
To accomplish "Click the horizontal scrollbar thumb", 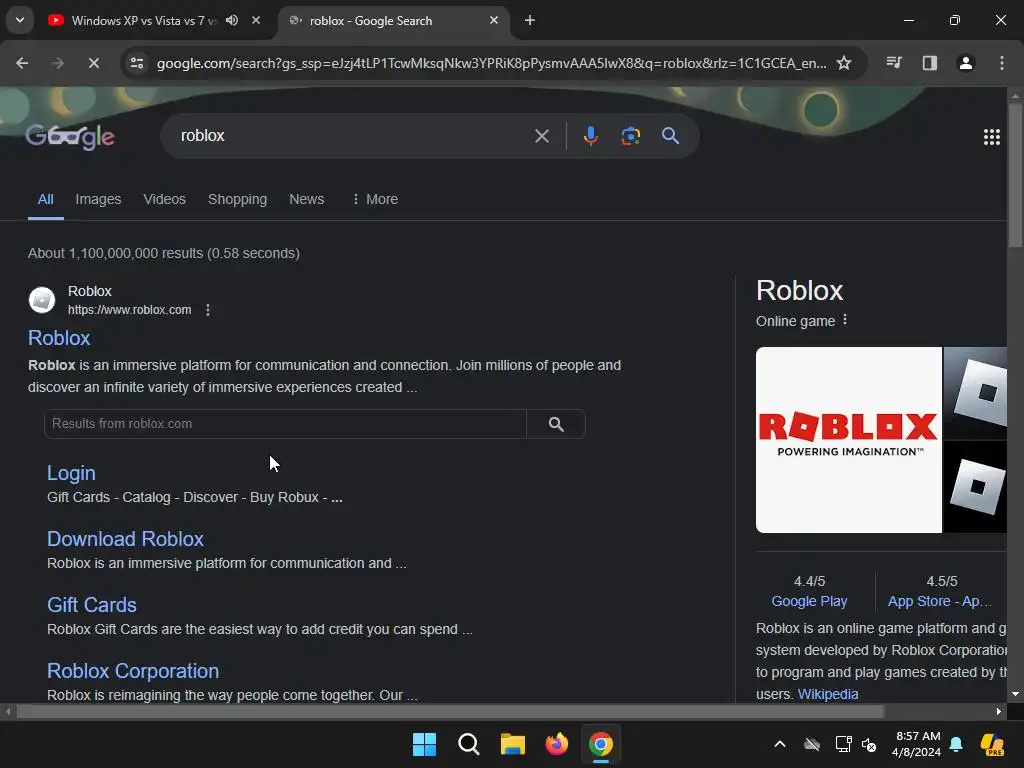I will [450, 711].
